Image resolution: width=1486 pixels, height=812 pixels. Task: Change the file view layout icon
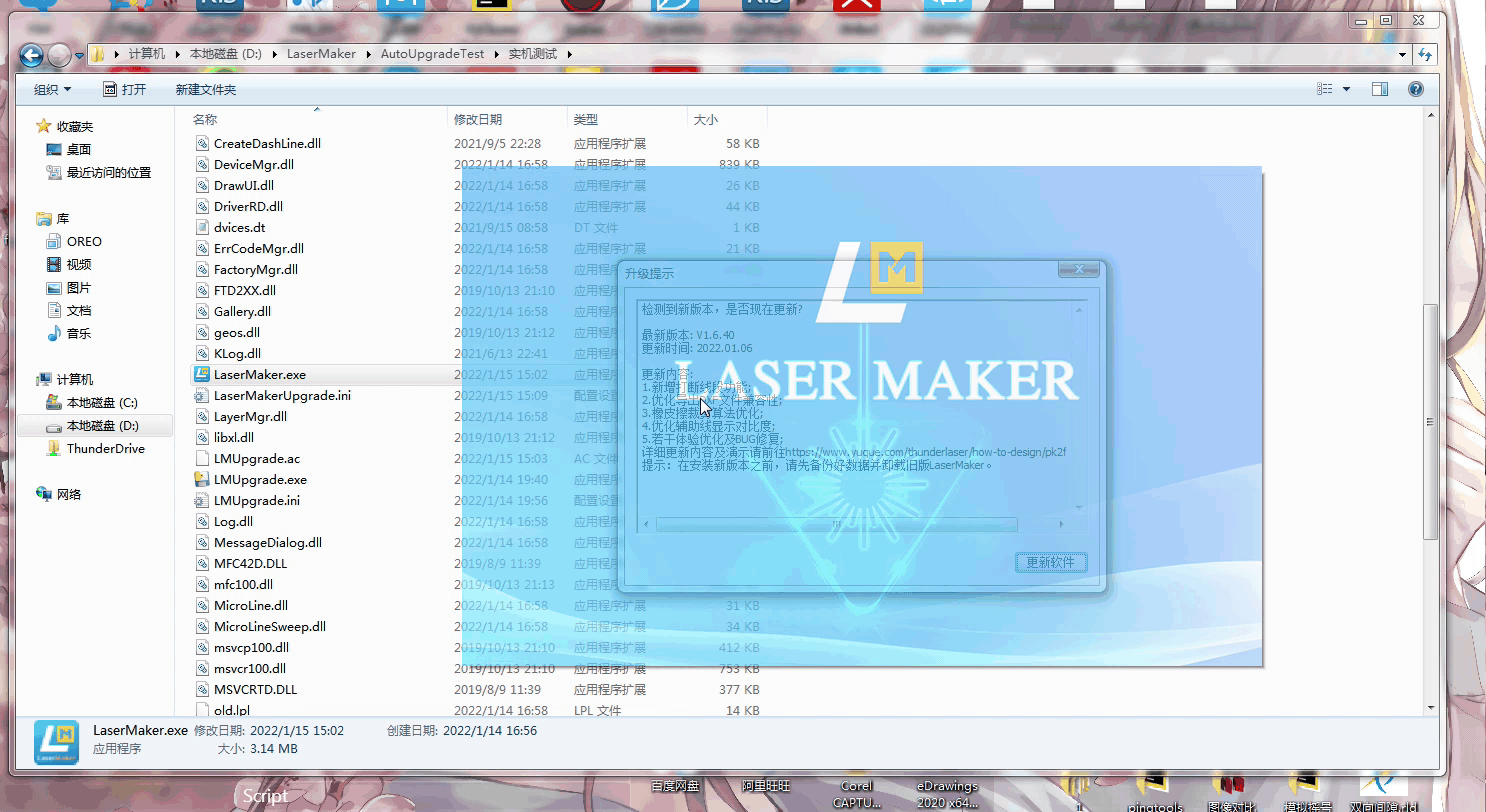[1325, 89]
